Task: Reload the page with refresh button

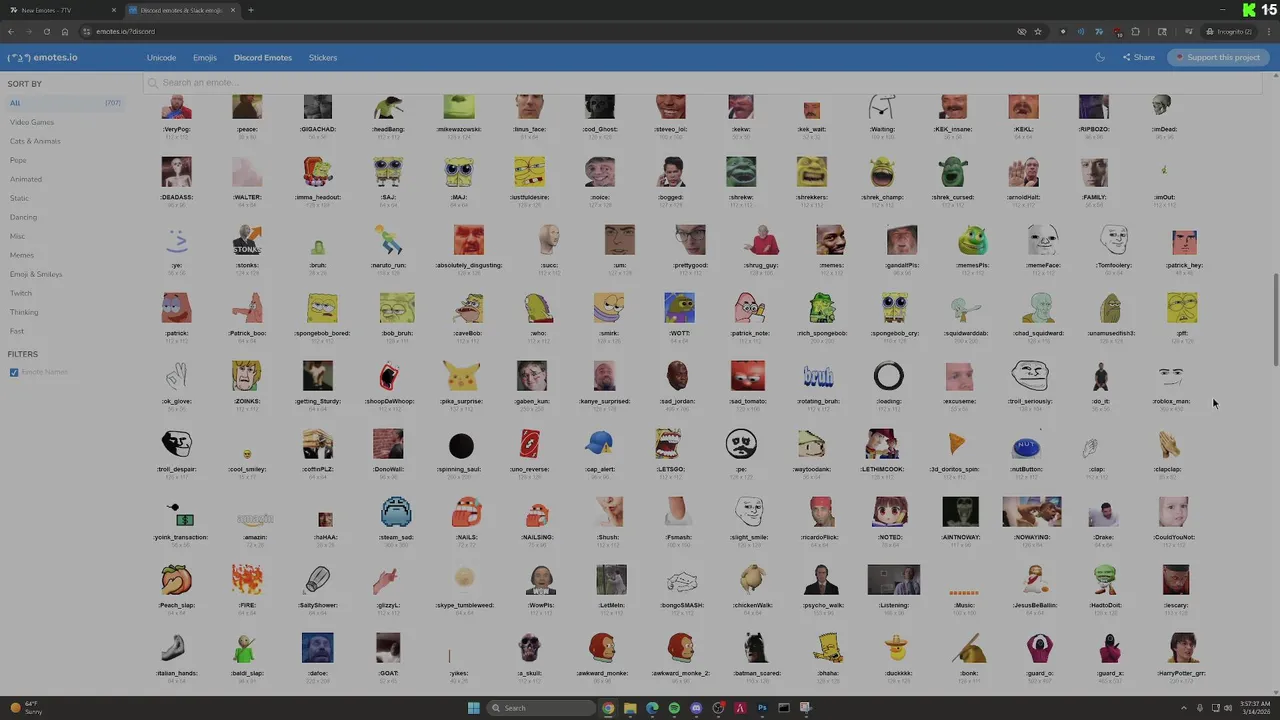Action: point(46,31)
